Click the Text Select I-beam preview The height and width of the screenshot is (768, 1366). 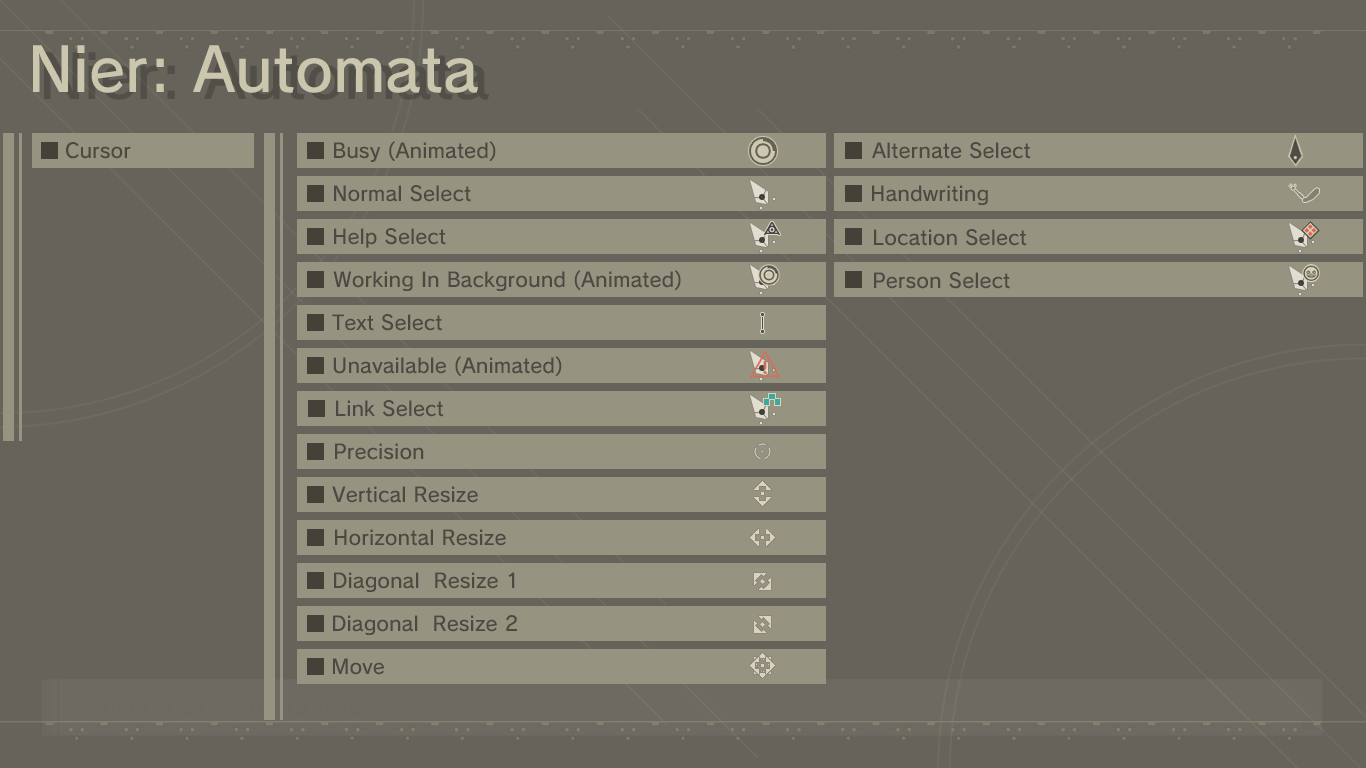point(762,323)
